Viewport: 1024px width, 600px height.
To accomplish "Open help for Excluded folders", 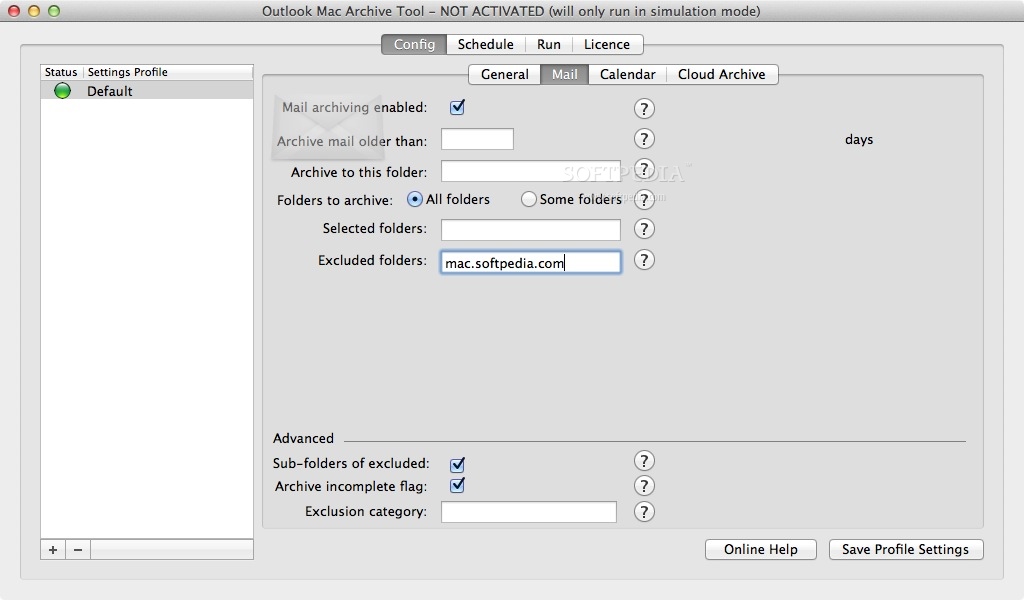I will tap(644, 260).
